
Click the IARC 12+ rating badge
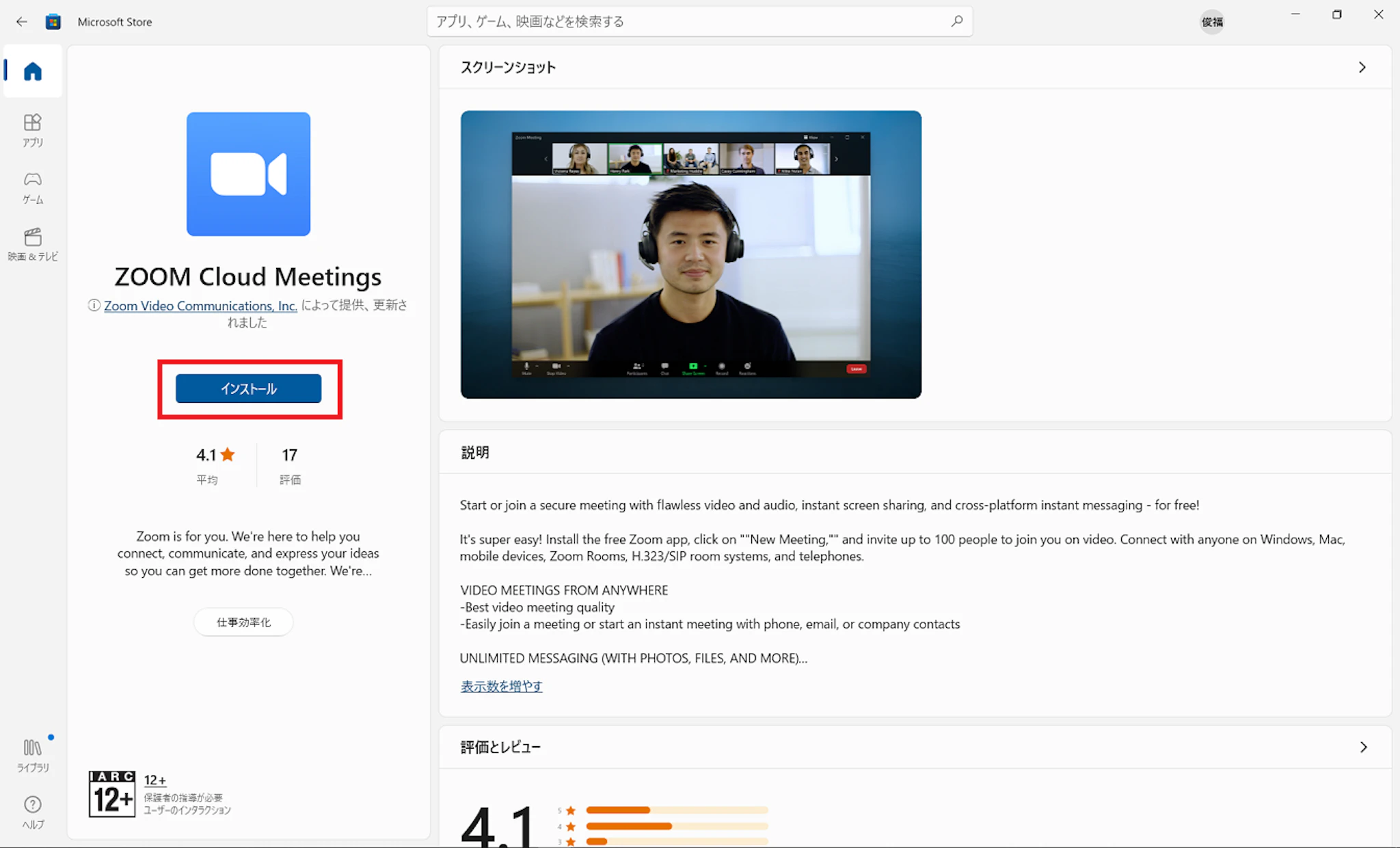(111, 794)
